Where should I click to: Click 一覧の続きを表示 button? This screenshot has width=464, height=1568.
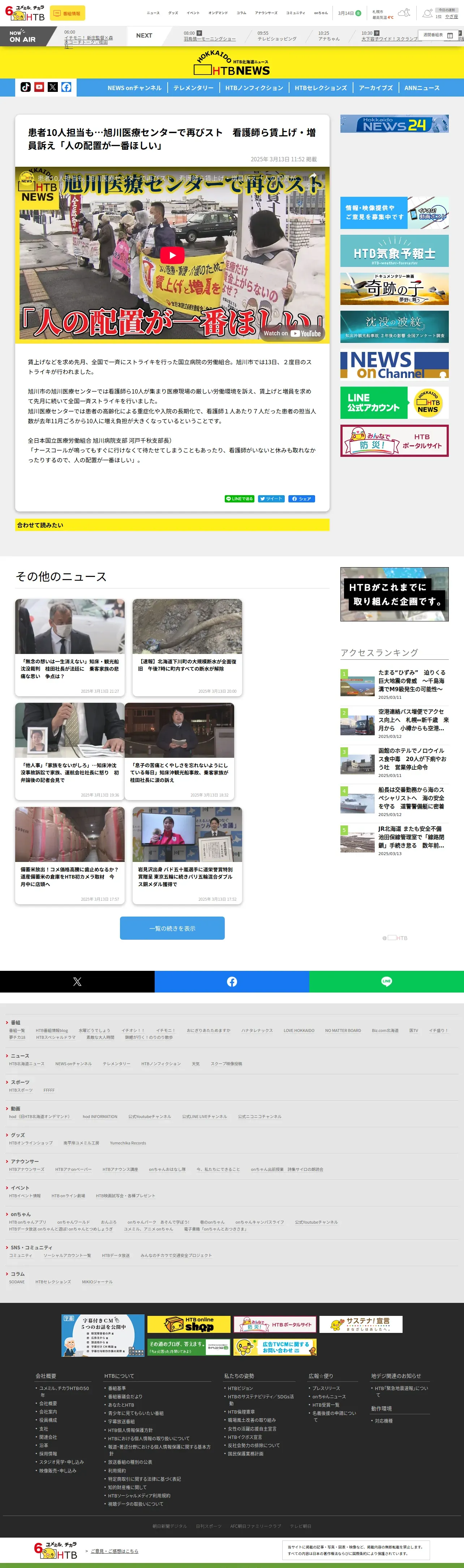[172, 928]
